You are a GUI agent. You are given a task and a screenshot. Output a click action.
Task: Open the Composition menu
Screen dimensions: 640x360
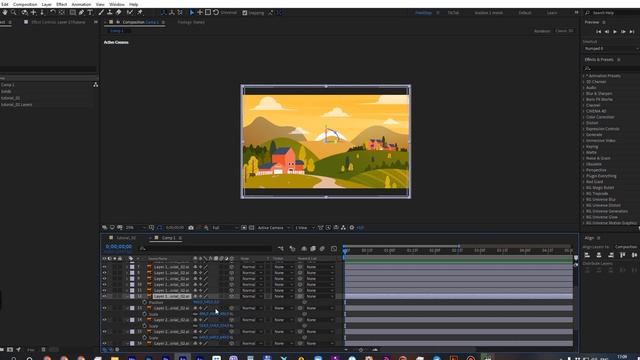pos(25,4)
